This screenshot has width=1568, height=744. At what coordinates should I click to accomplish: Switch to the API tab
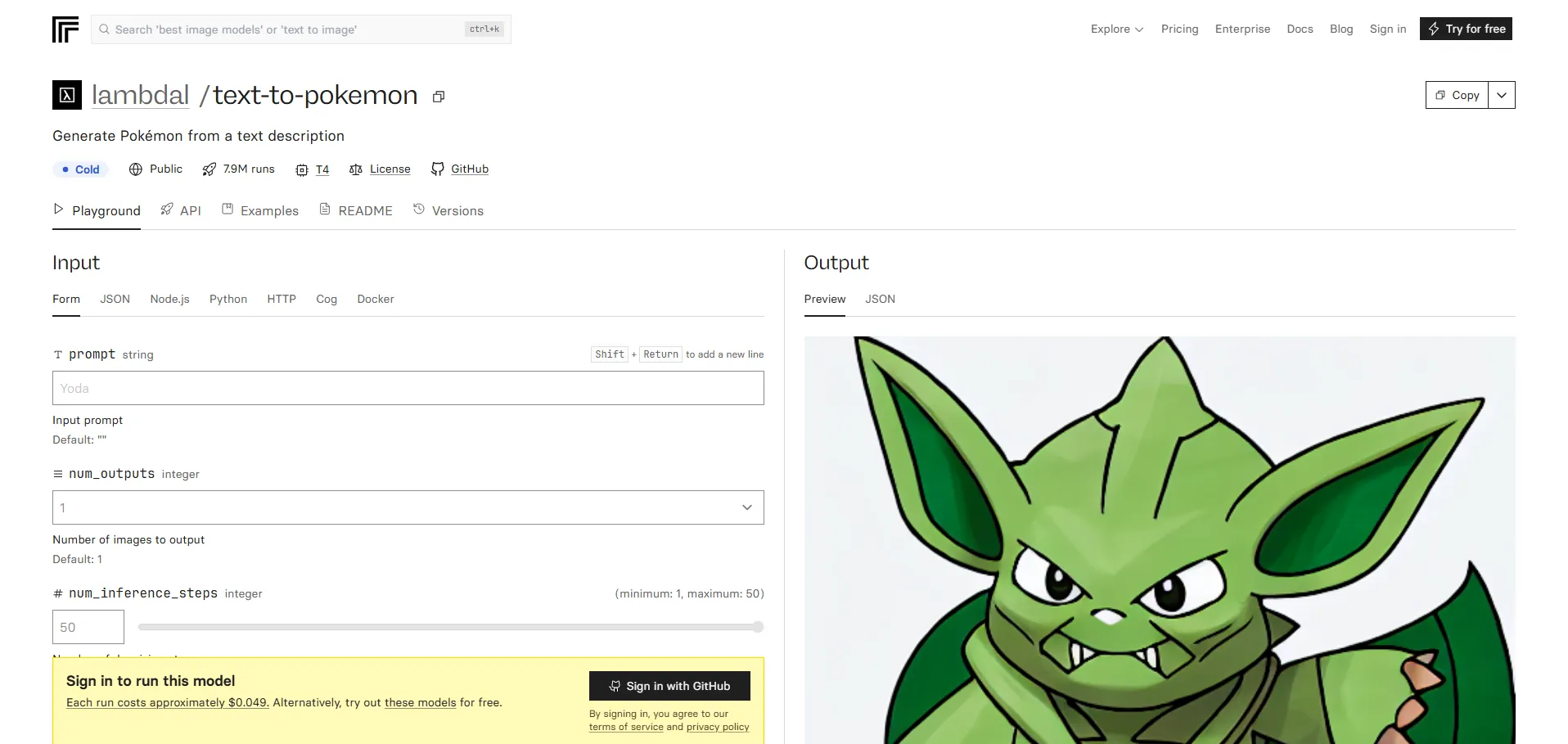181,210
